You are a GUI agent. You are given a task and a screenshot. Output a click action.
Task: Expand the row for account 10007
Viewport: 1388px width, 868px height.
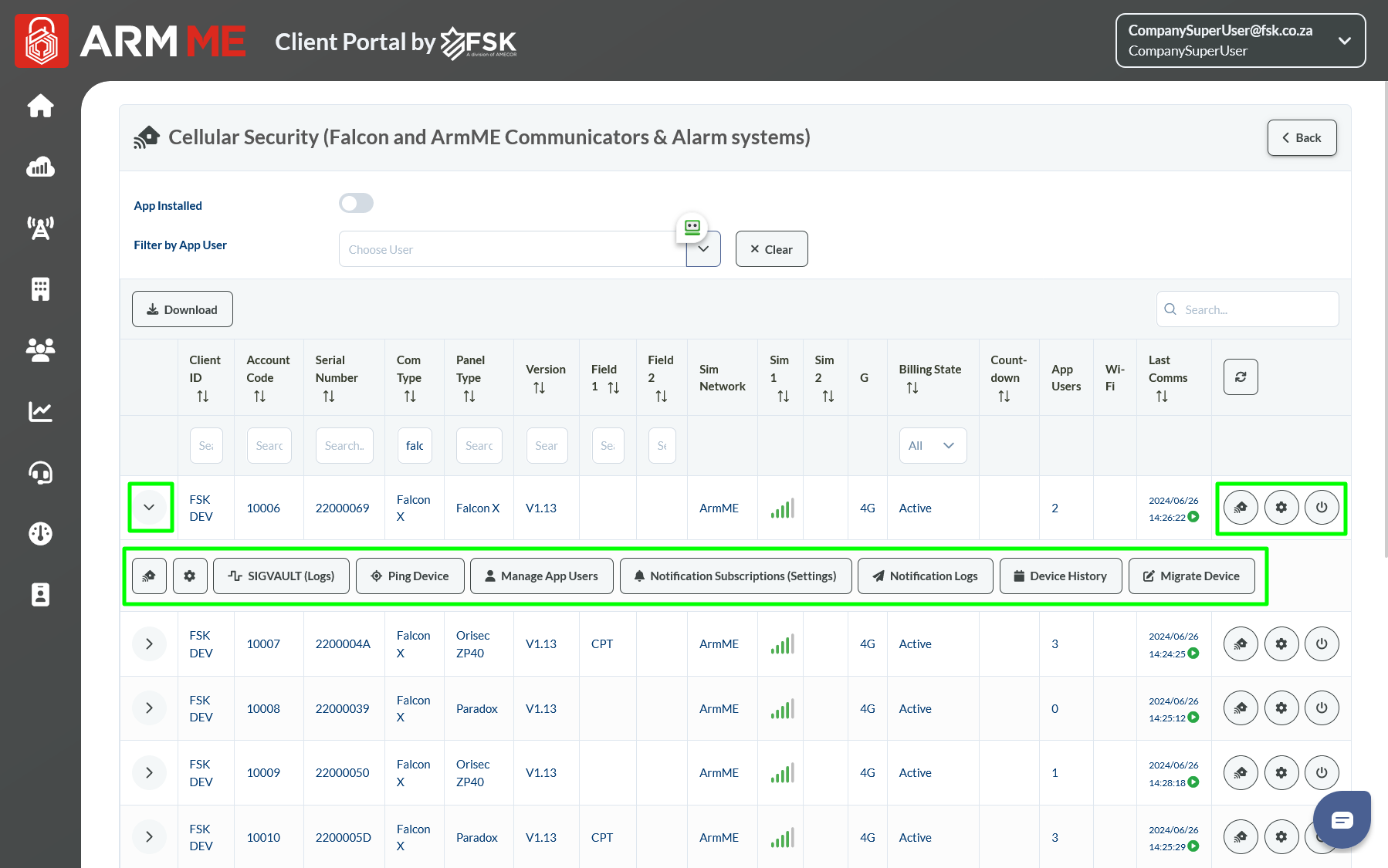click(x=149, y=644)
